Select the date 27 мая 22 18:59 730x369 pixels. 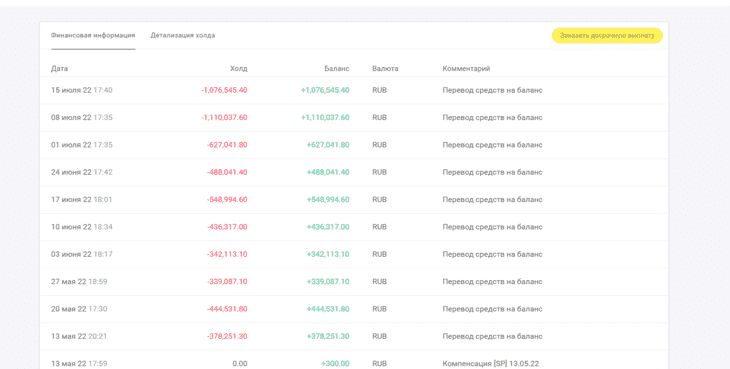click(79, 282)
